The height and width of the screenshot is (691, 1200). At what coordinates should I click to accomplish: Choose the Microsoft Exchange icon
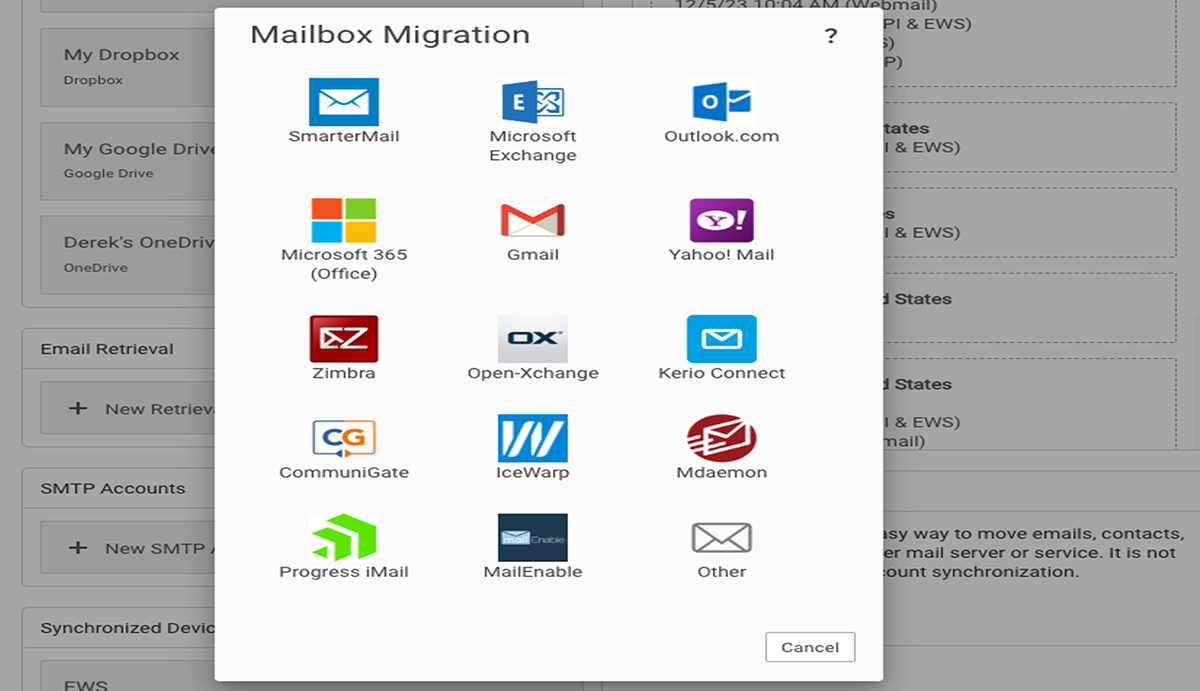click(x=533, y=100)
